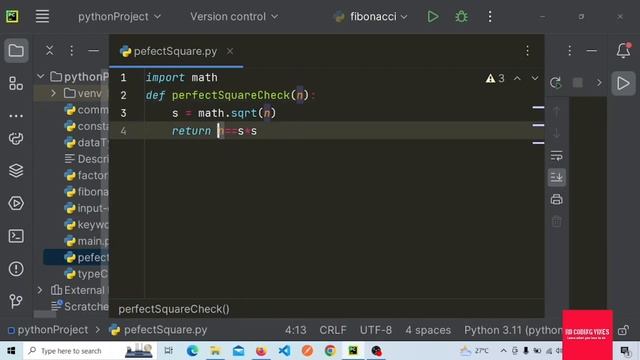Expand External Libraries node
Viewport: 640px width, 360px height.
click(40, 290)
